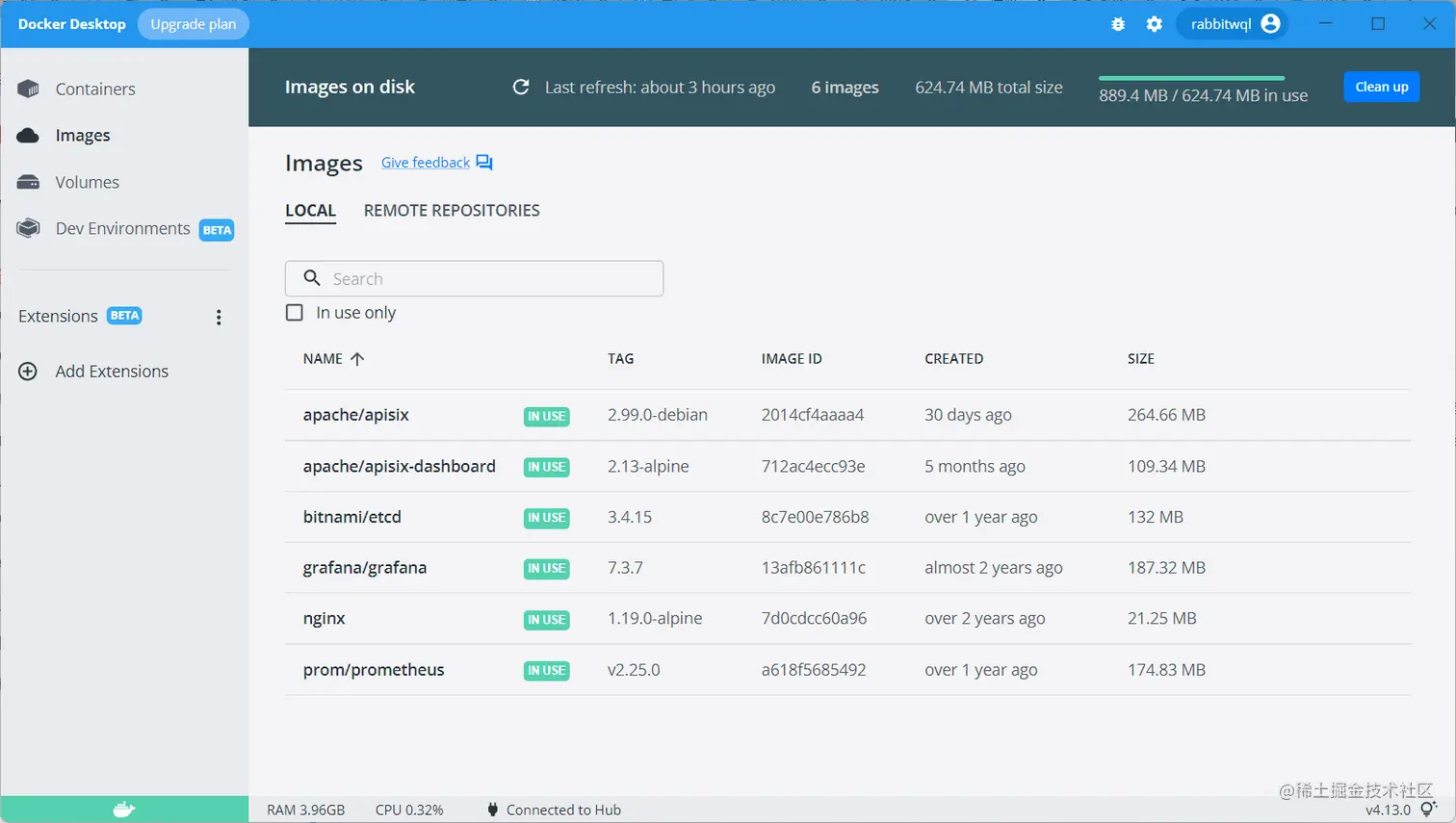This screenshot has width=1456, height=823.
Task: Click the Clean up button
Action: [1381, 87]
